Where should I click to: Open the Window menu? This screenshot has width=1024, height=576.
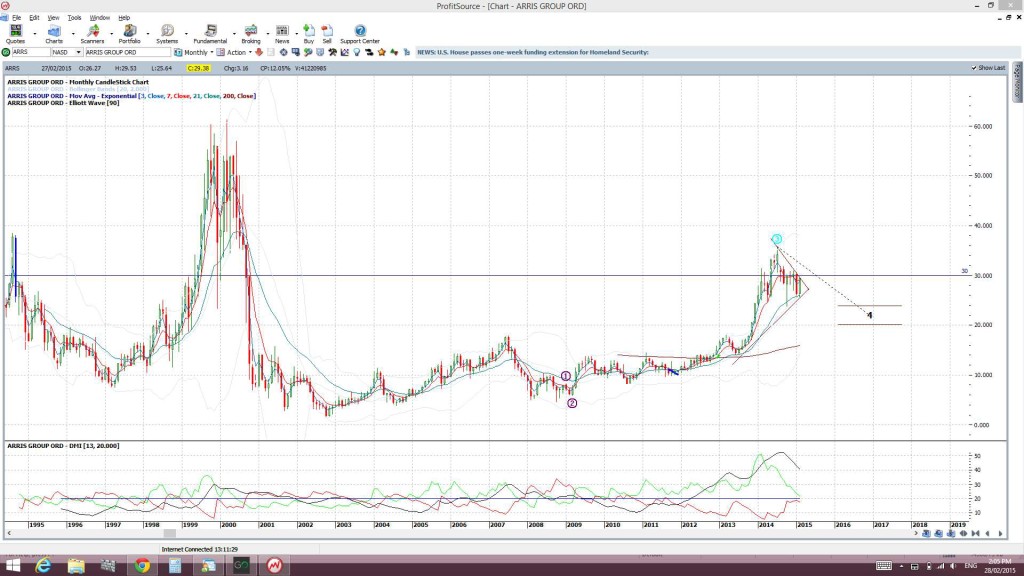click(x=99, y=18)
